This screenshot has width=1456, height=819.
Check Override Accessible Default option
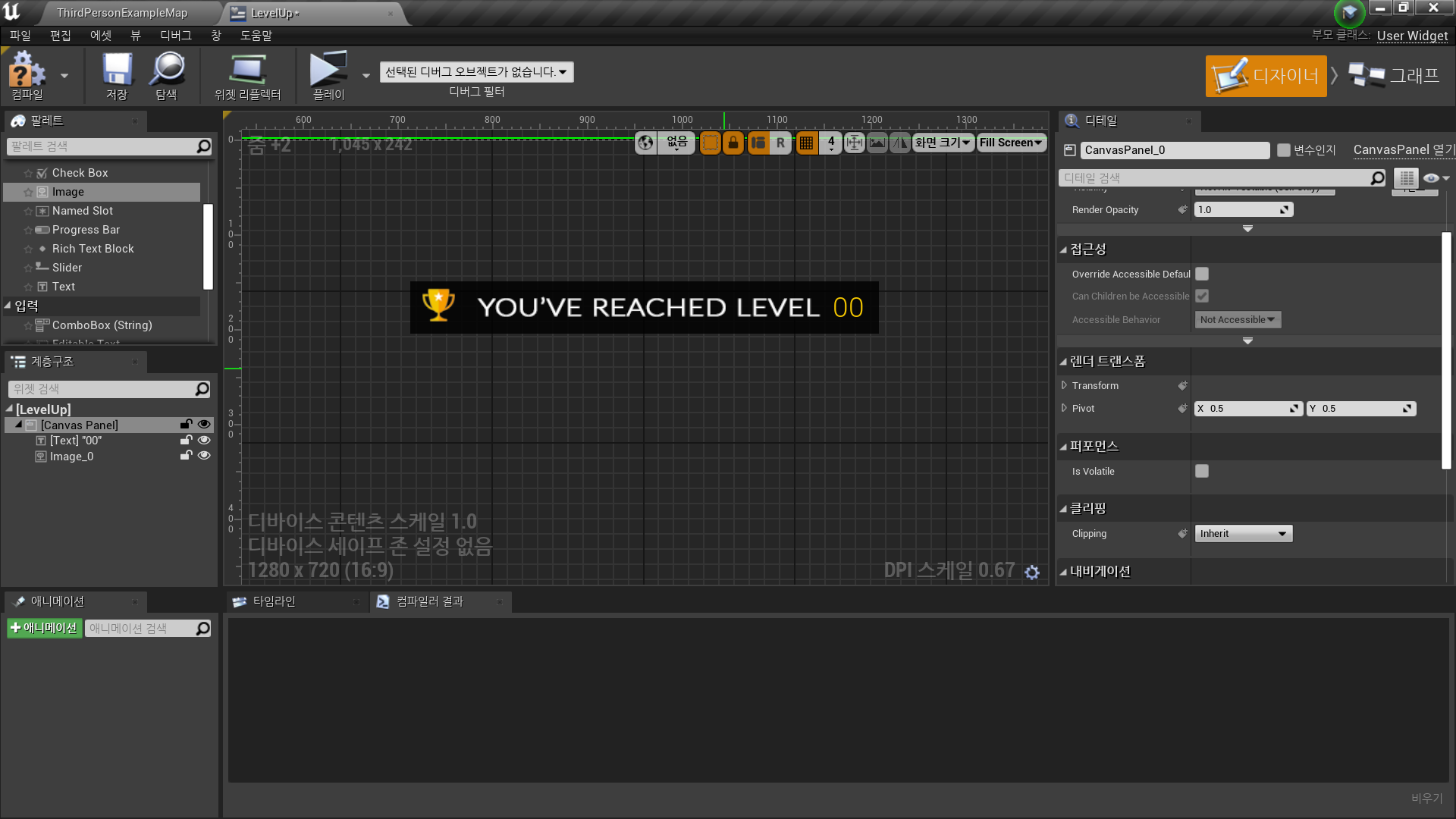tap(1202, 274)
